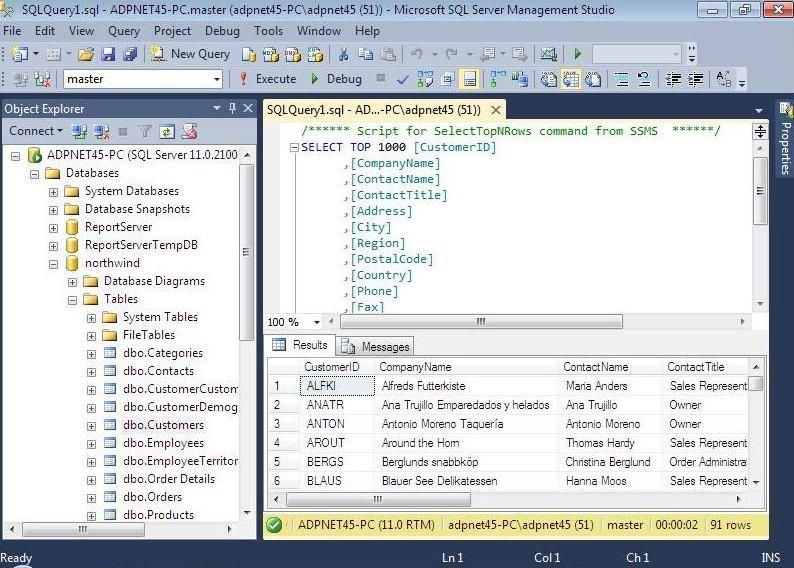Click the Cut scissors icon
The height and width of the screenshot is (568, 794).
coord(343,54)
